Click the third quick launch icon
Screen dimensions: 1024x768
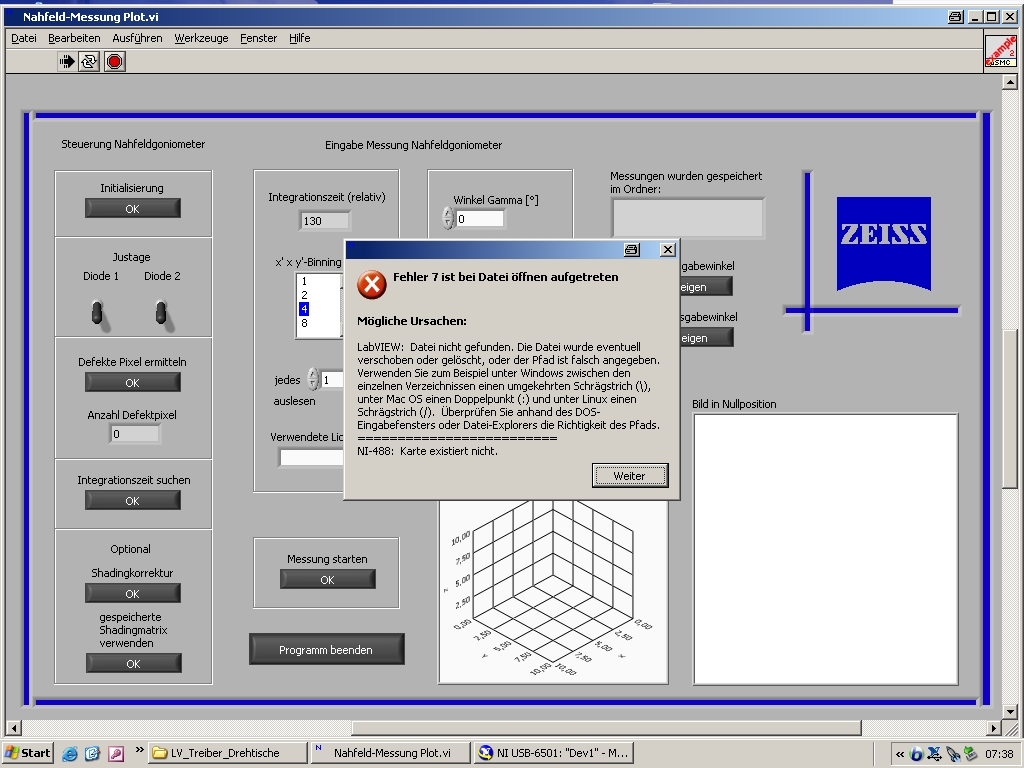(116, 754)
